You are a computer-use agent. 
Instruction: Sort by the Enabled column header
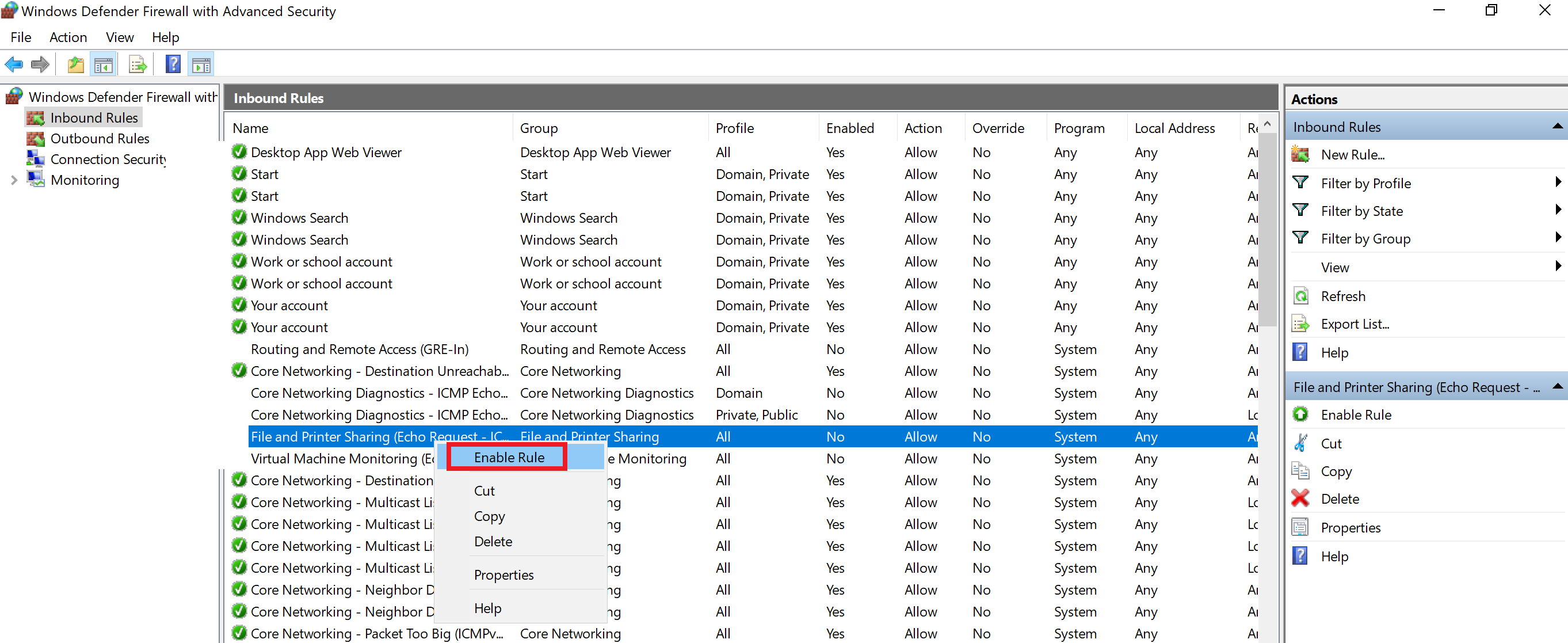(x=857, y=128)
